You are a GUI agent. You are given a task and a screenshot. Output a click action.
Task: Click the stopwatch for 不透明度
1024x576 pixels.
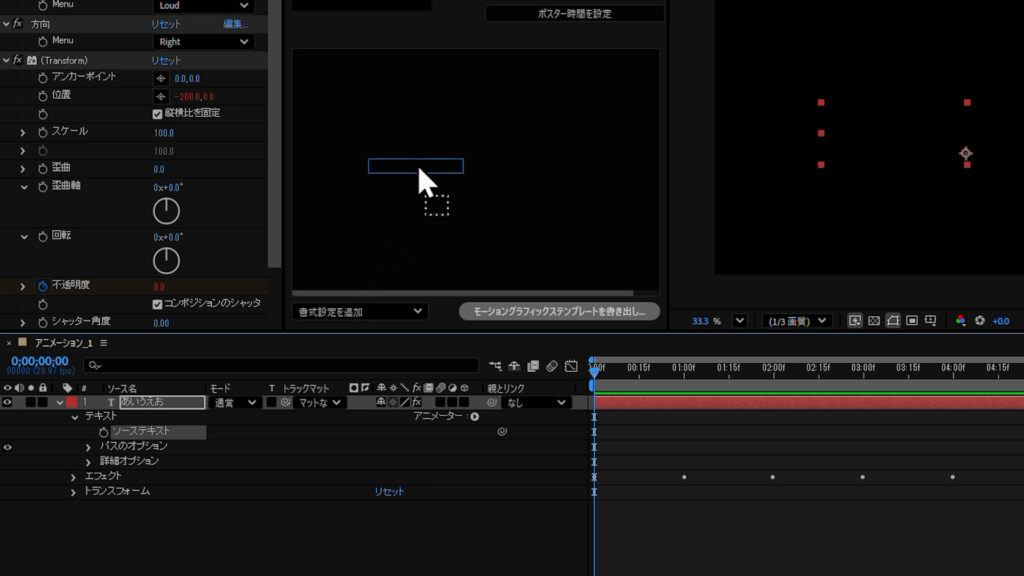[x=43, y=286]
